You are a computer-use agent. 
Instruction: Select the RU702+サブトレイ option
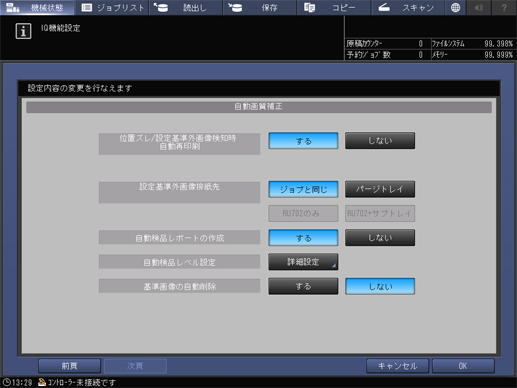tap(380, 213)
